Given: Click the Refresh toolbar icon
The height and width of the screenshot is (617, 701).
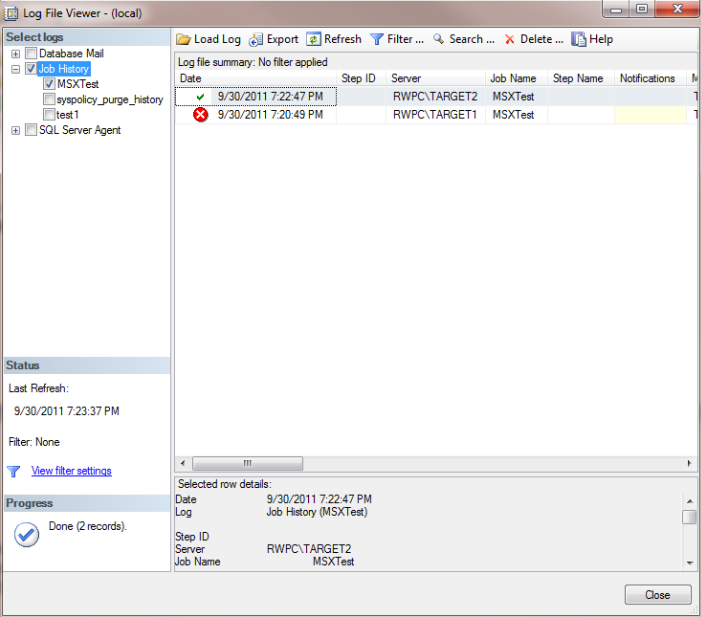Looking at the screenshot, I should click(313, 39).
